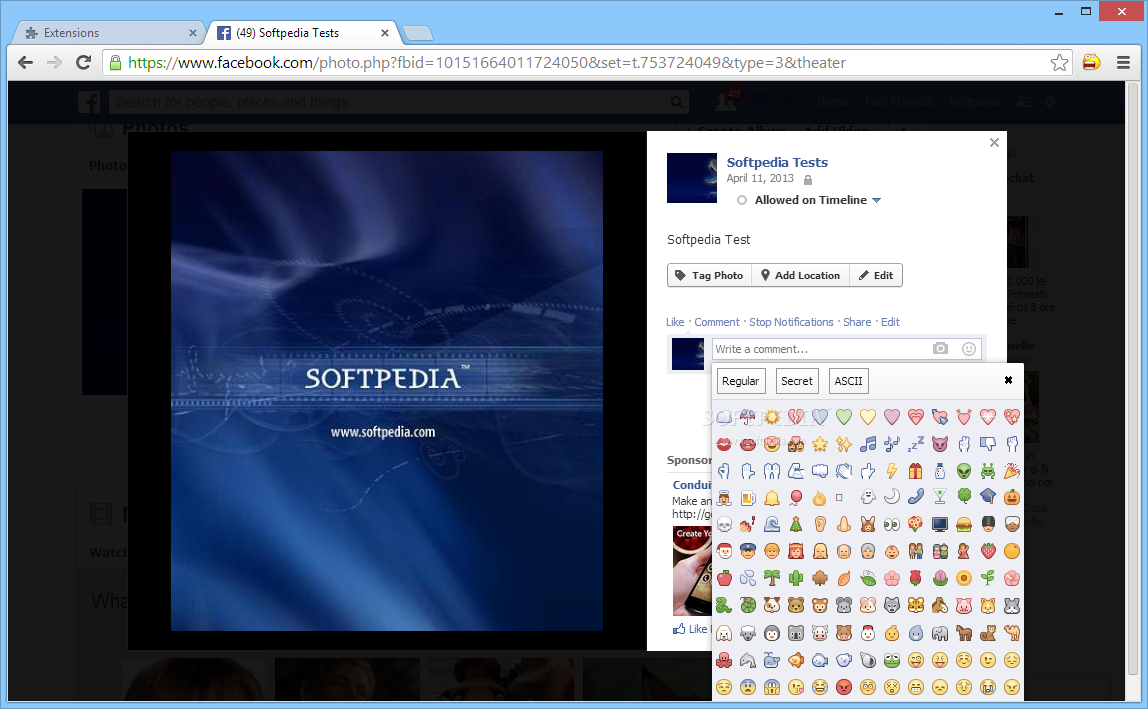The width and height of the screenshot is (1148, 709).
Task: Insert the red octopus emoji
Action: [724, 660]
